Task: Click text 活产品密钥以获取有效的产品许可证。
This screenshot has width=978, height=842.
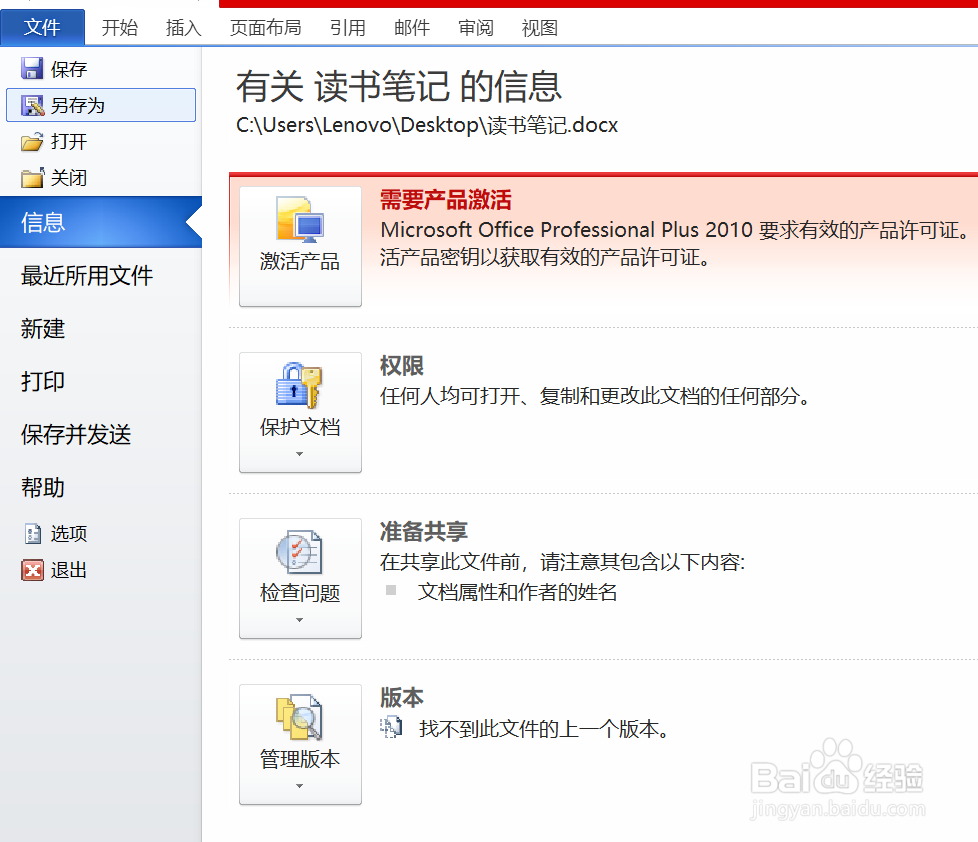Action: 546,257
